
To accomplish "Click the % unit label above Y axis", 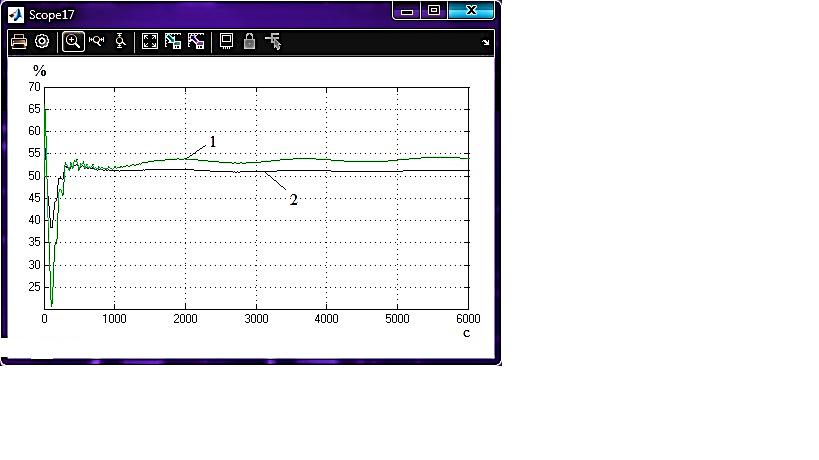I will click(40, 70).
